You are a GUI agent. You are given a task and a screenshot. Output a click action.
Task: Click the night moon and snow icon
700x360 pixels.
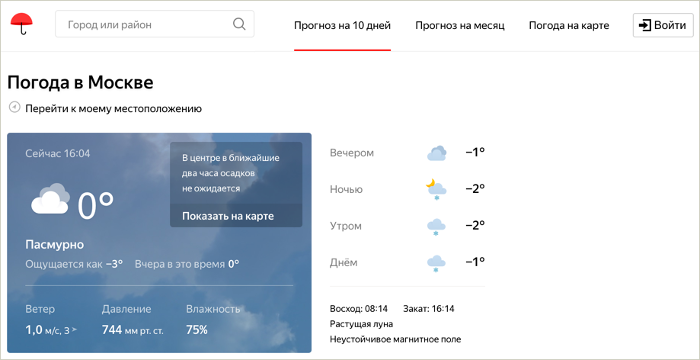[x=436, y=190]
